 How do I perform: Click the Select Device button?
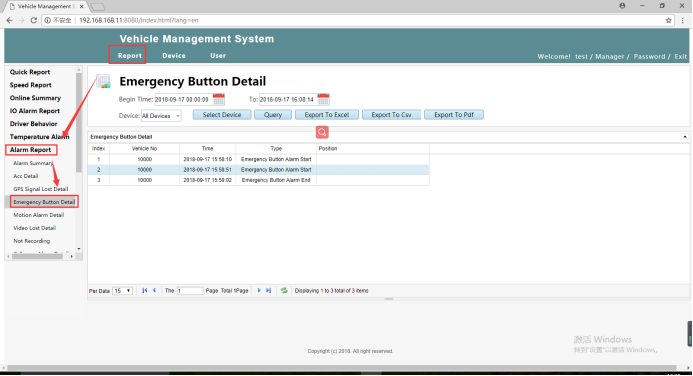click(222, 115)
